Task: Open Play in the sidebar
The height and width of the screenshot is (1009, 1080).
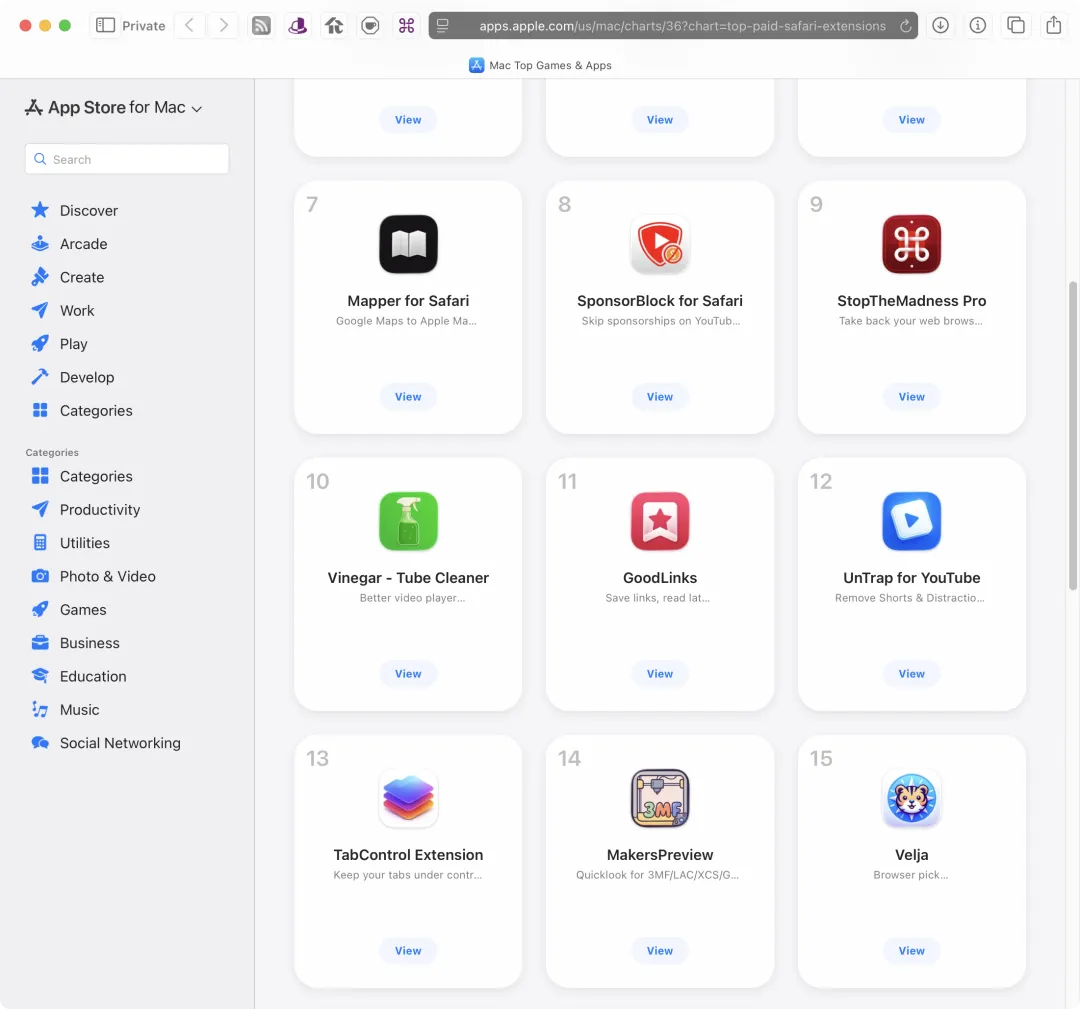Action: coord(59,344)
